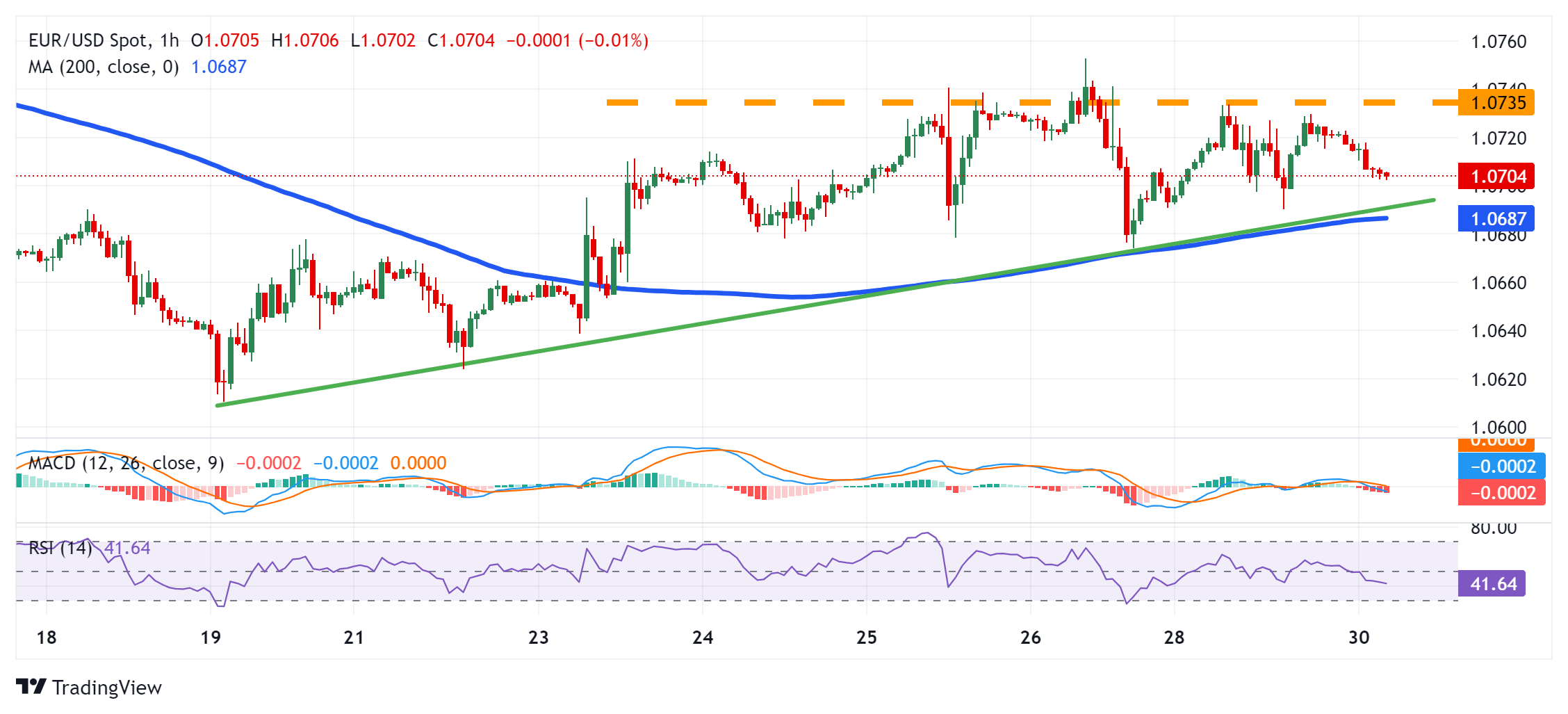Click the 1.0620 level on price axis
The width and height of the screenshot is (1568, 714).
tap(1498, 380)
